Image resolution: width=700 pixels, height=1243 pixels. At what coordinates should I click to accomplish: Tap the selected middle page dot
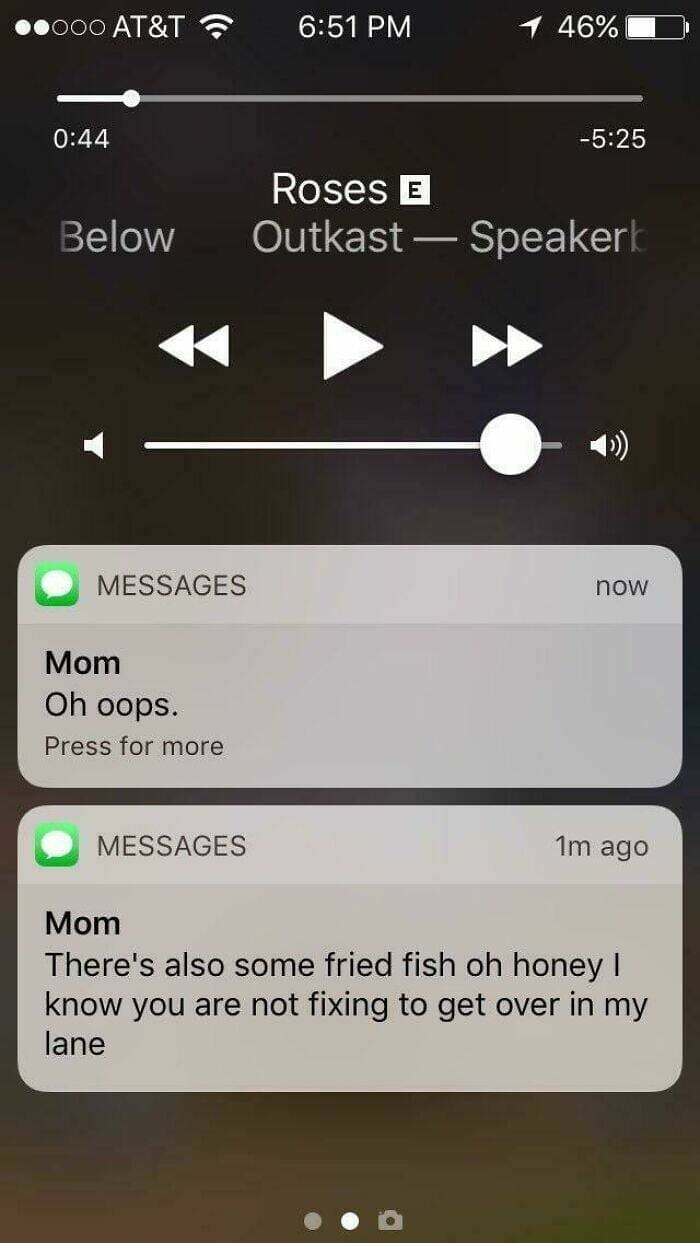pyautogui.click(x=350, y=1221)
